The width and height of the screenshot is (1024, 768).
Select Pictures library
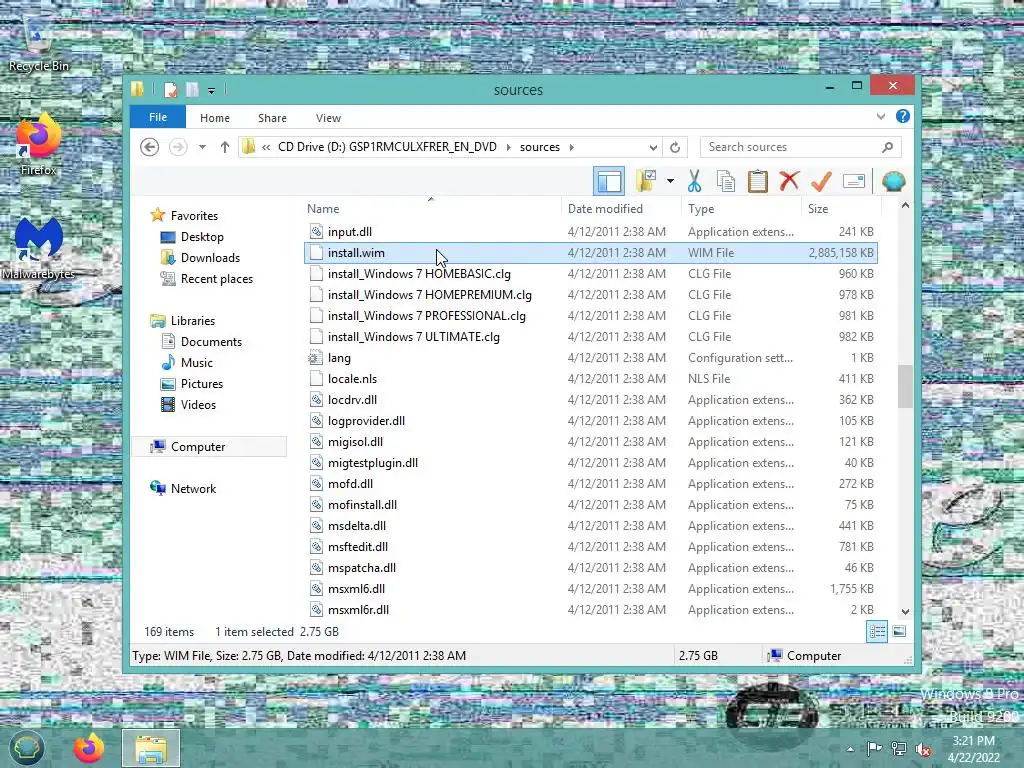(x=201, y=383)
